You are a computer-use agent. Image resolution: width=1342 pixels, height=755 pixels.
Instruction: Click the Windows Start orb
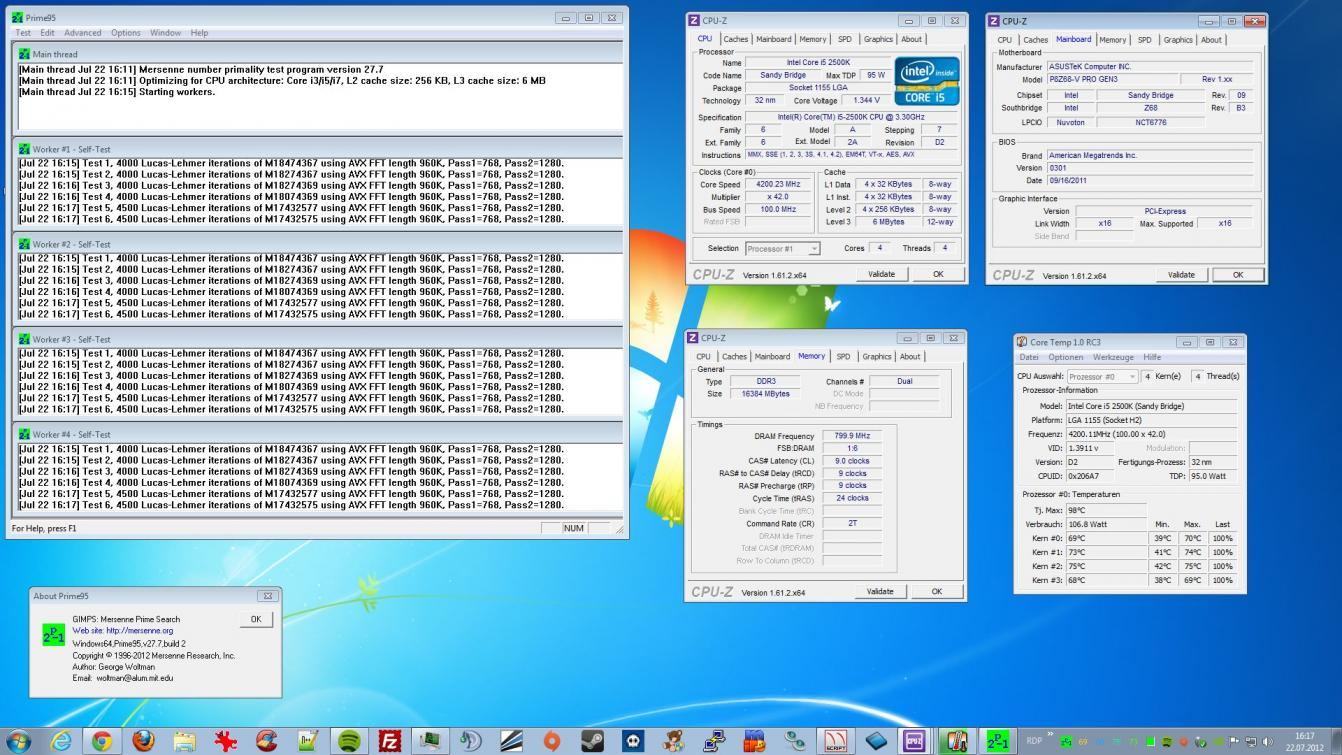[19, 741]
